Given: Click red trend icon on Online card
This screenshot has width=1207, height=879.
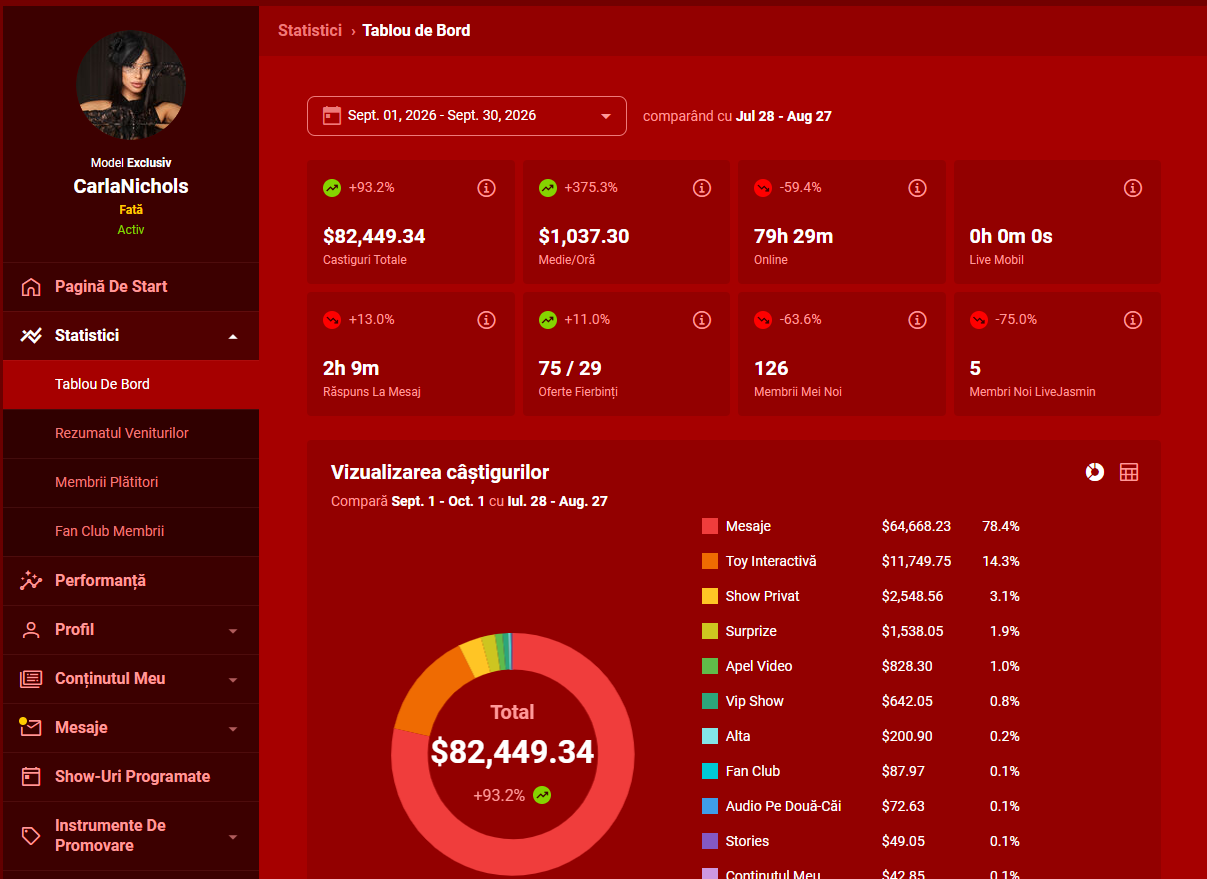Looking at the screenshot, I should pos(763,187).
